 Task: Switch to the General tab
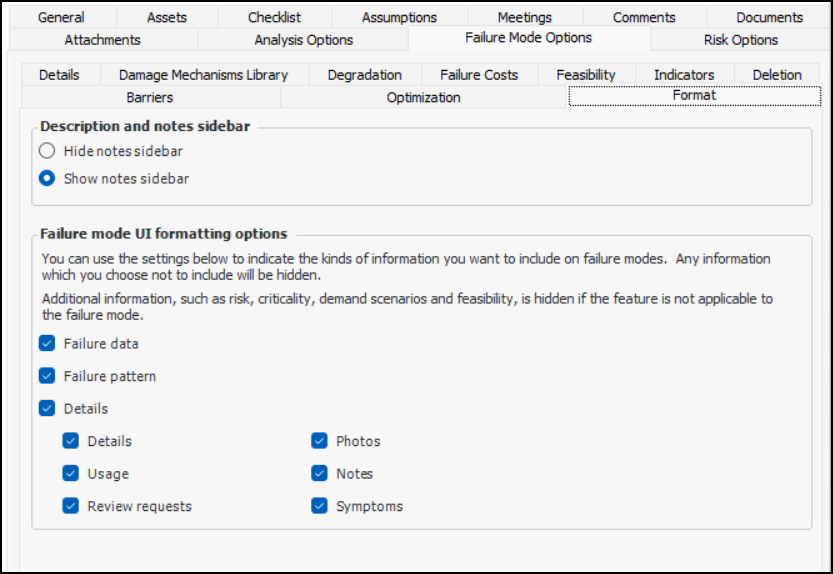pos(61,17)
